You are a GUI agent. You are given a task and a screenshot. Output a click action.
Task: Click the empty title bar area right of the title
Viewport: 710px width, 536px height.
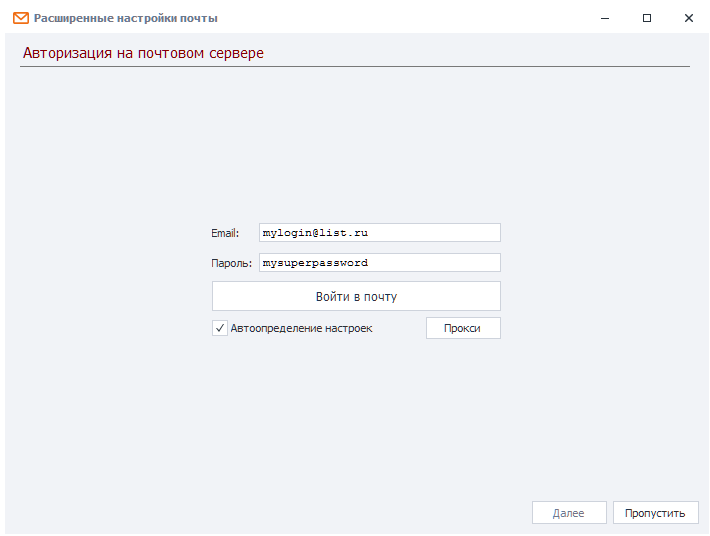pyautogui.click(x=400, y=18)
